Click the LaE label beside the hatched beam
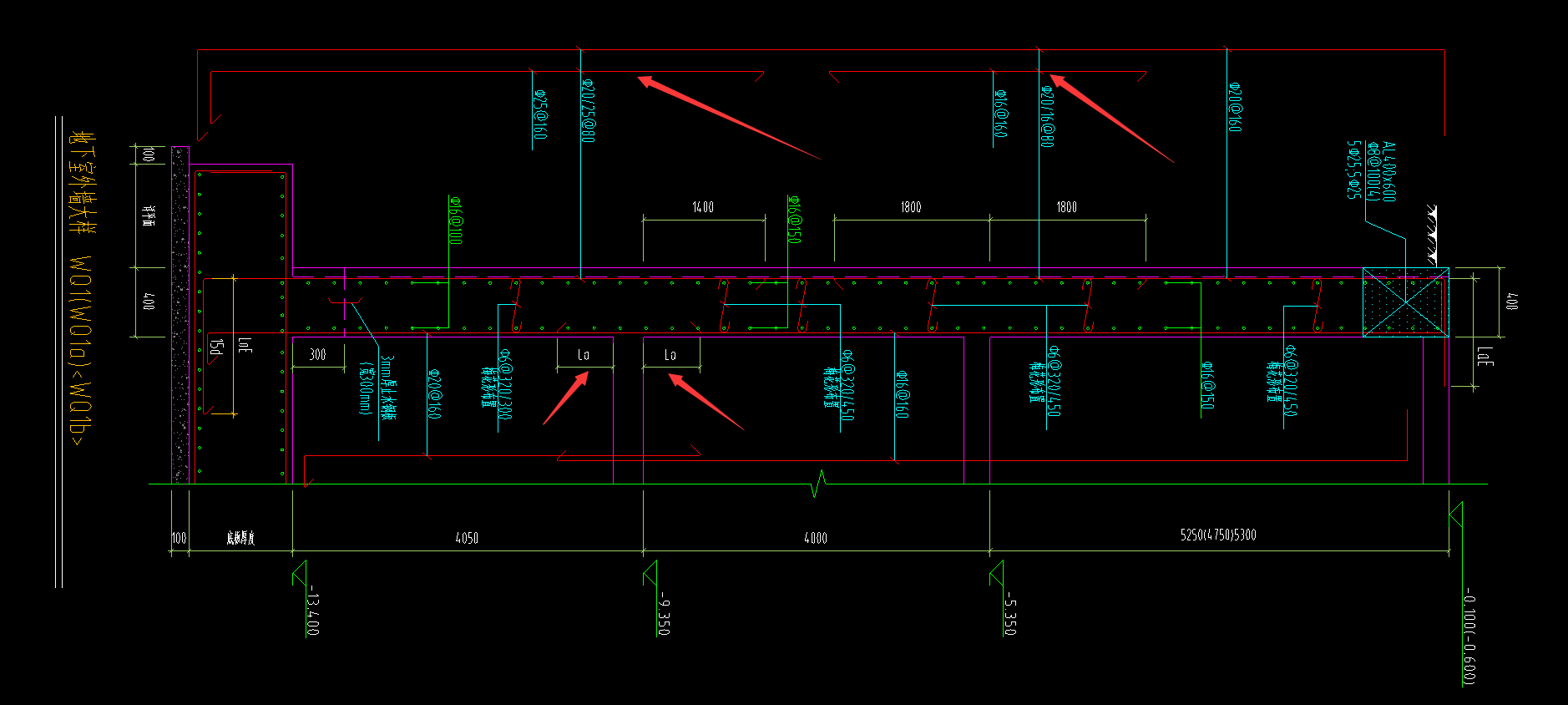This screenshot has height=705, width=1568. [x=1485, y=357]
